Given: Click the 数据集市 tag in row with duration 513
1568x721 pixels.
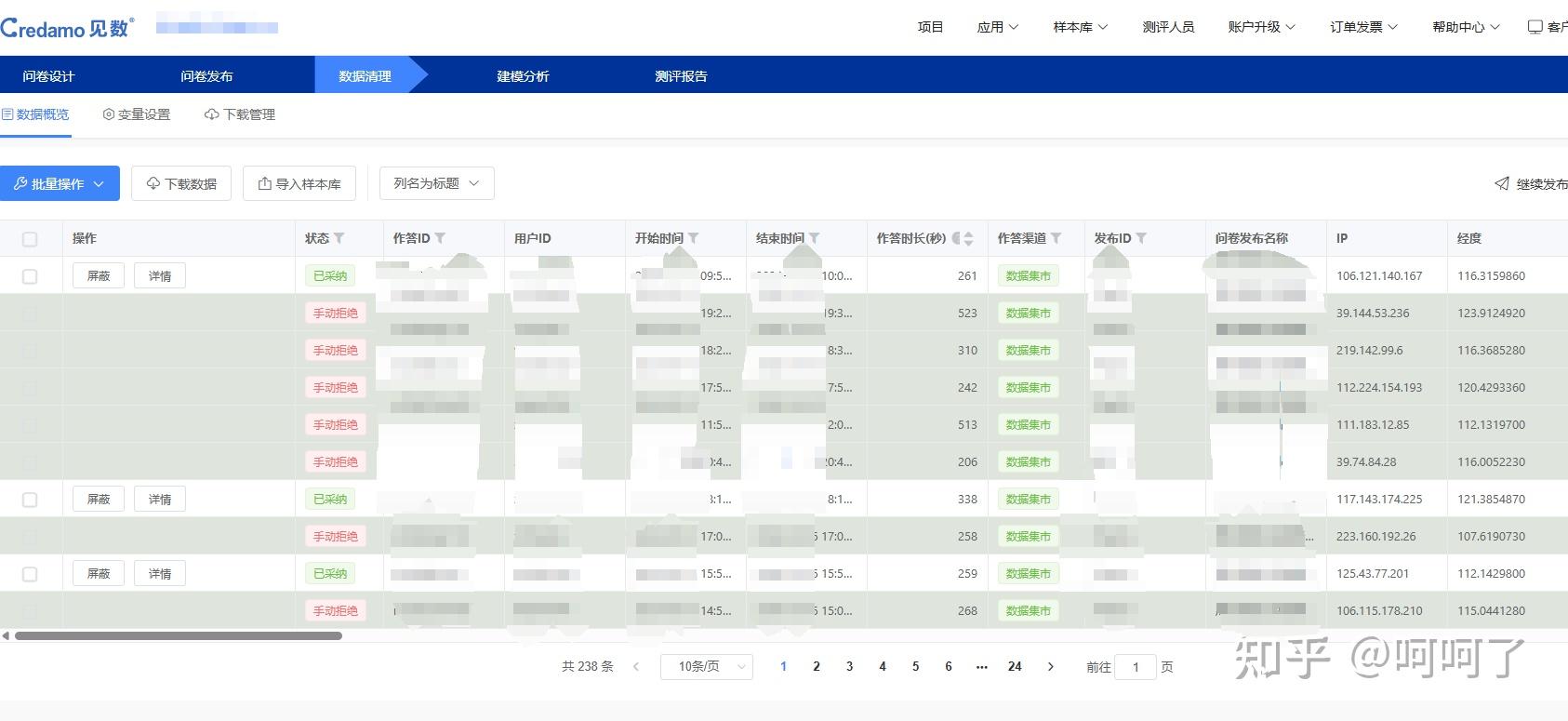Looking at the screenshot, I should [x=1028, y=425].
